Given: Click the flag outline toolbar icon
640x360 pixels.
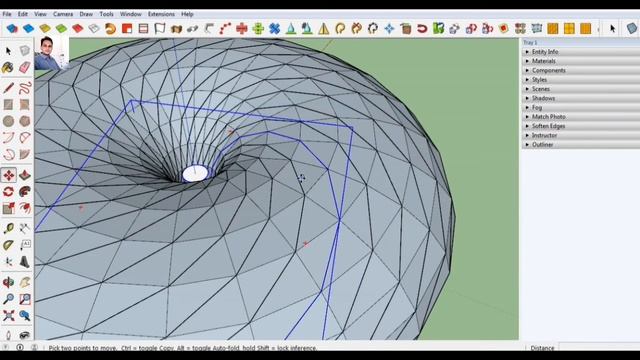Looking at the screenshot, I should (x=160, y=29).
